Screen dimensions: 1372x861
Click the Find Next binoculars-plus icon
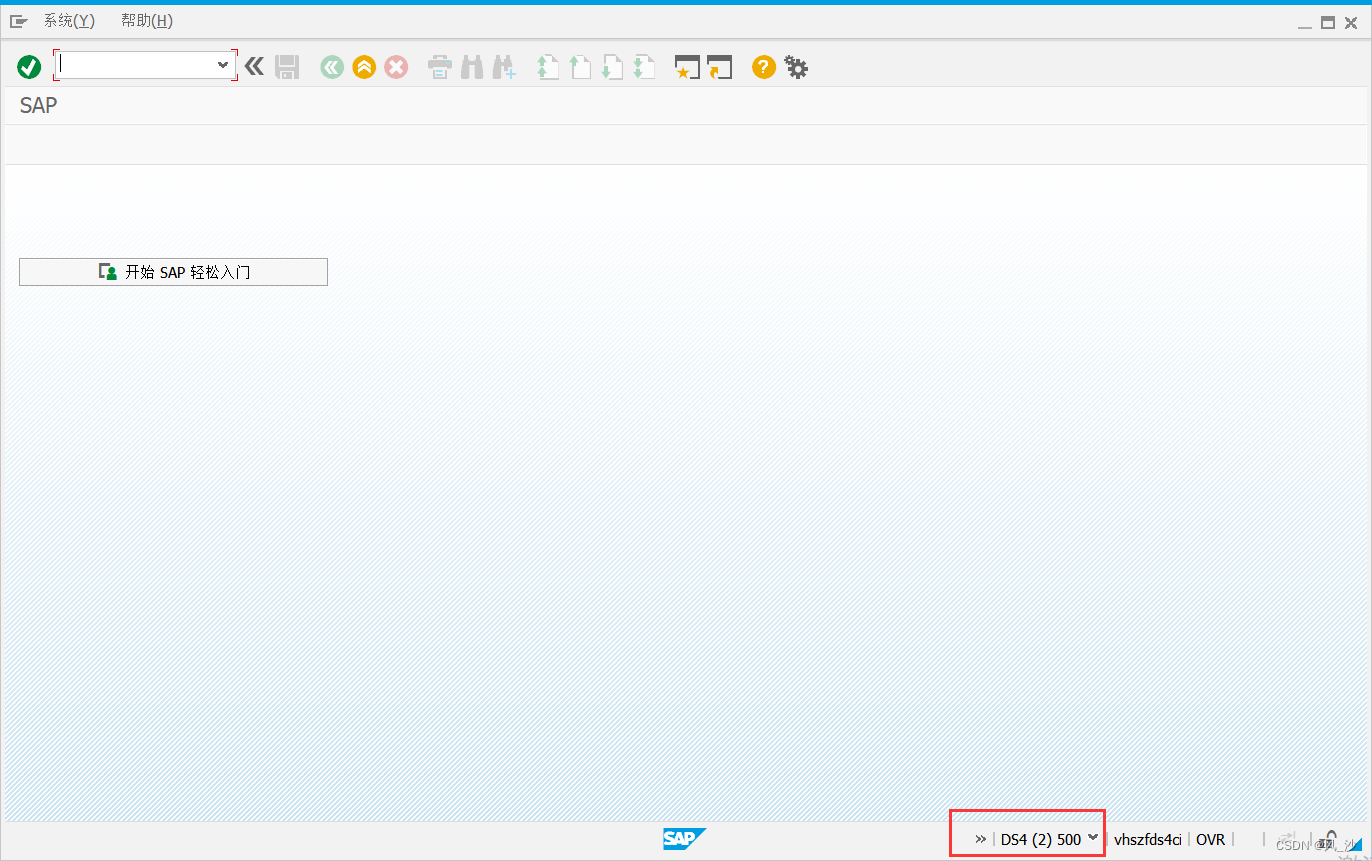504,67
